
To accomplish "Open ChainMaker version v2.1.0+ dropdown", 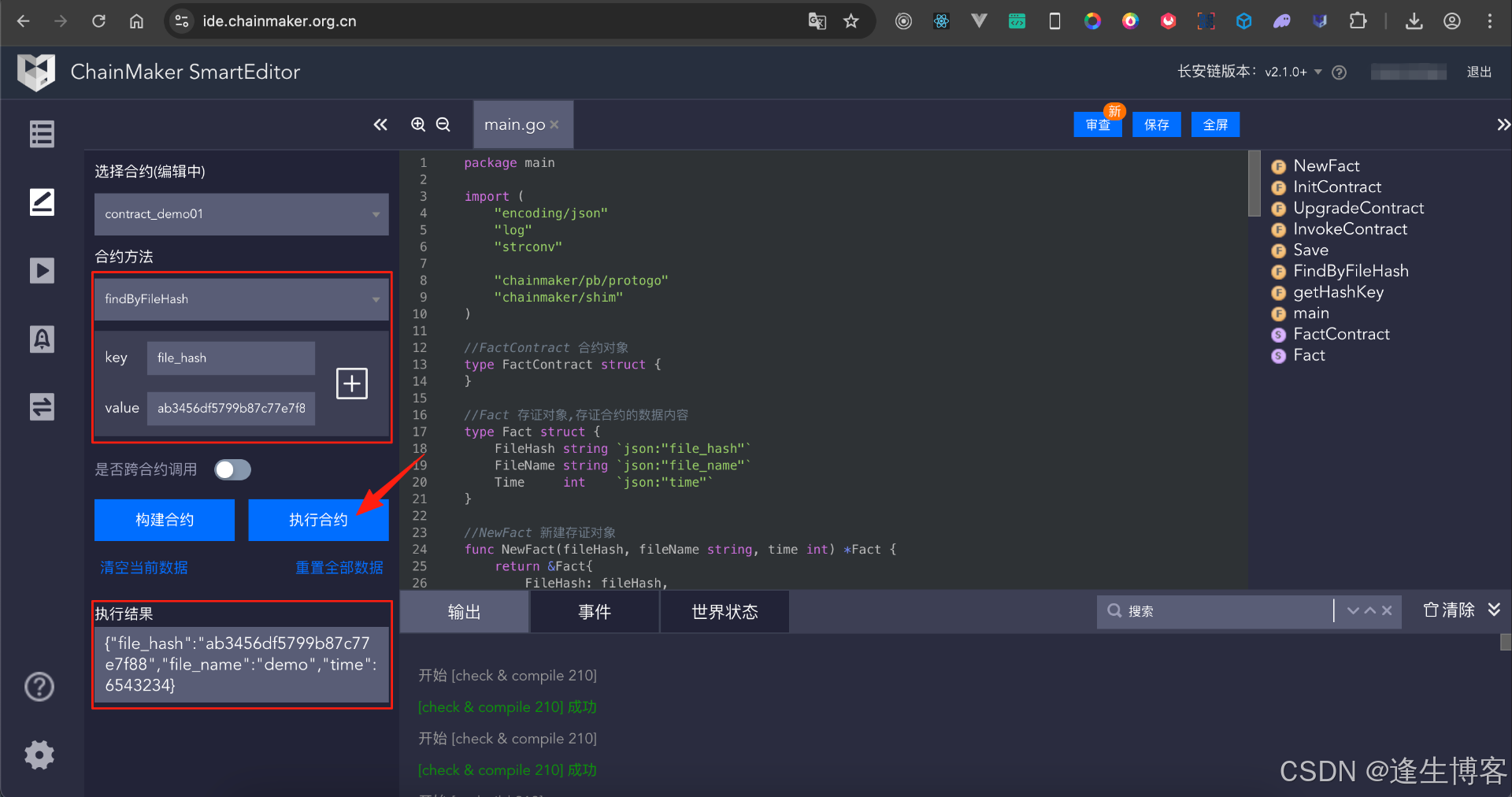I will pyautogui.click(x=1293, y=72).
